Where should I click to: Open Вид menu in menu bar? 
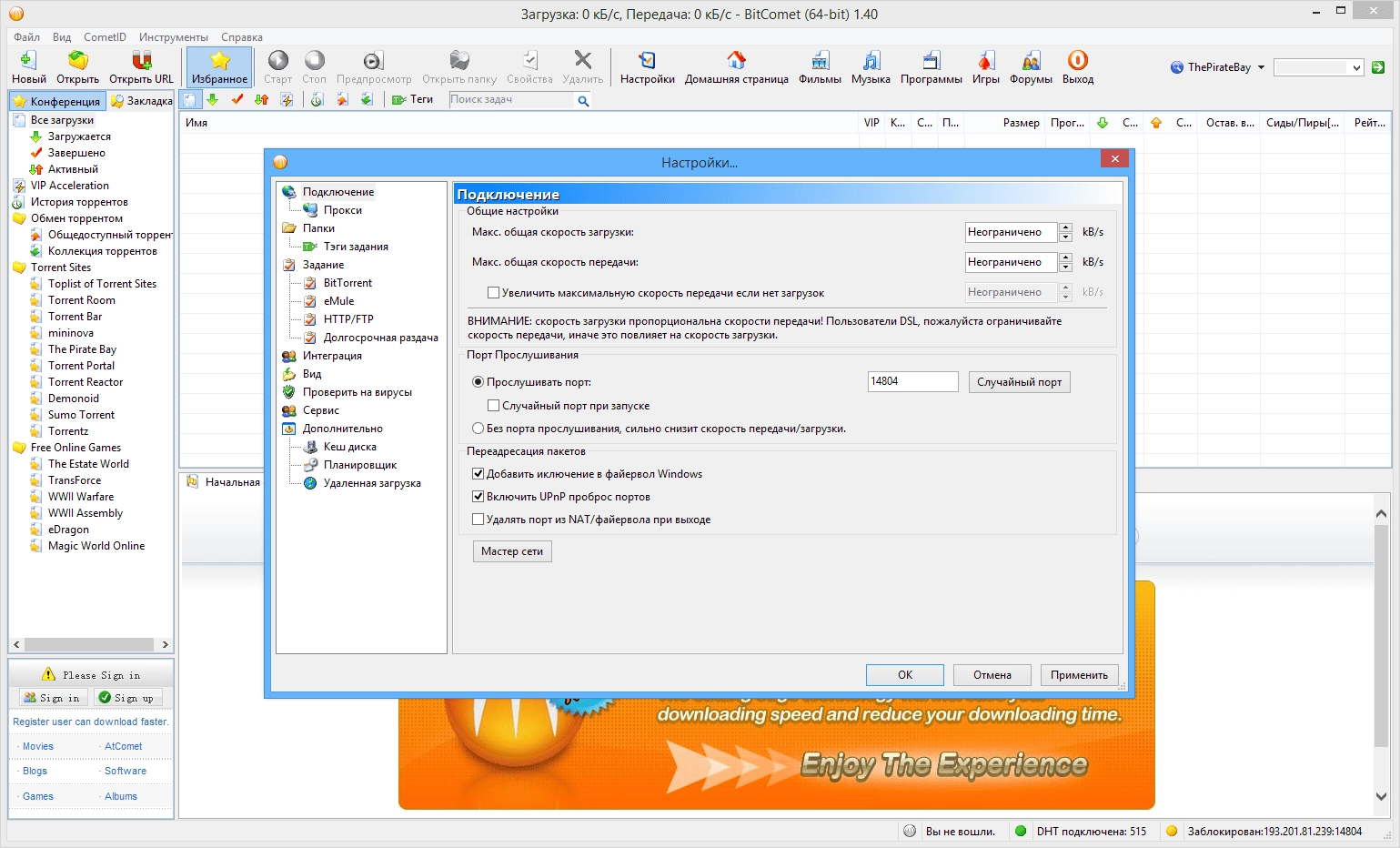[62, 37]
